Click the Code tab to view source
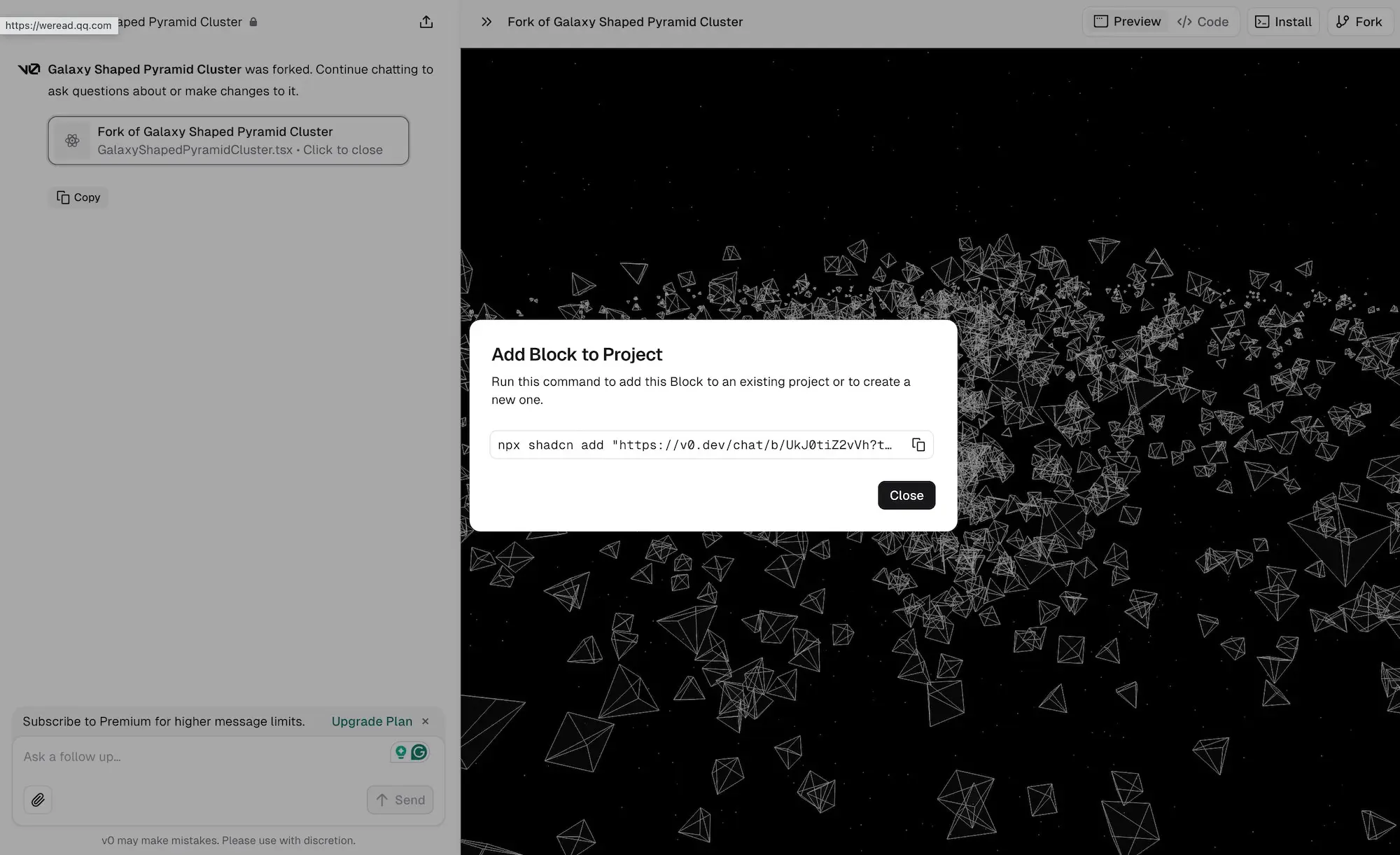The image size is (1400, 855). [x=1202, y=21]
